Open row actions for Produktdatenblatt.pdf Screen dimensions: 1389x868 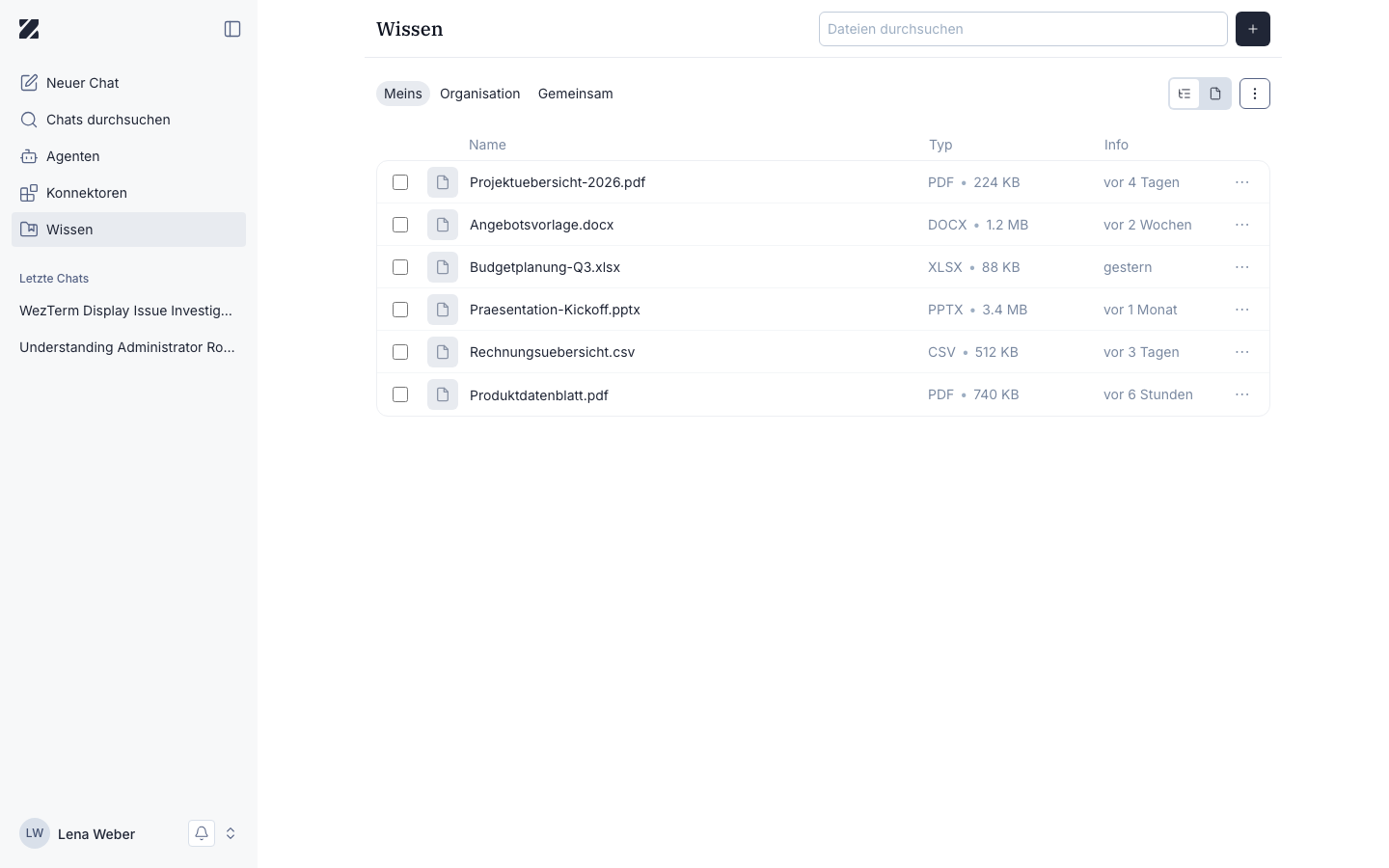(x=1242, y=394)
